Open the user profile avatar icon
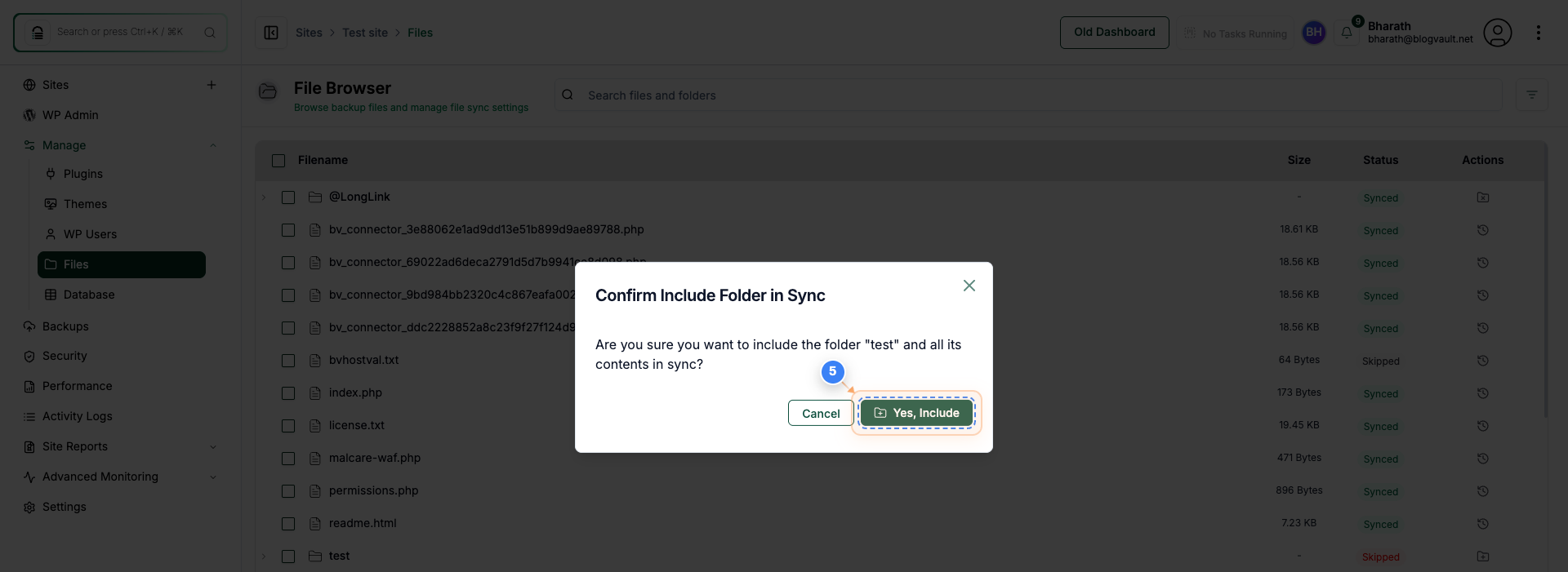Viewport: 1568px width, 572px height. [x=1498, y=33]
